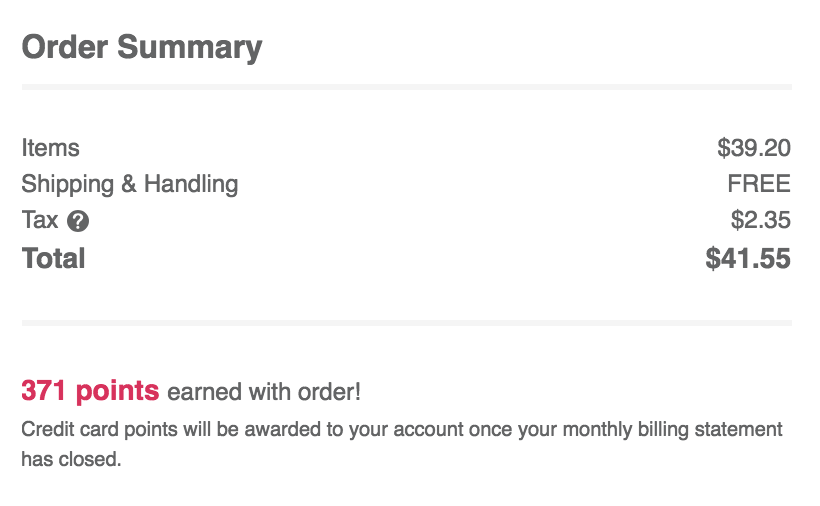Viewport: 820px width, 506px height.
Task: Click the FREE shipping value
Action: [x=759, y=184]
